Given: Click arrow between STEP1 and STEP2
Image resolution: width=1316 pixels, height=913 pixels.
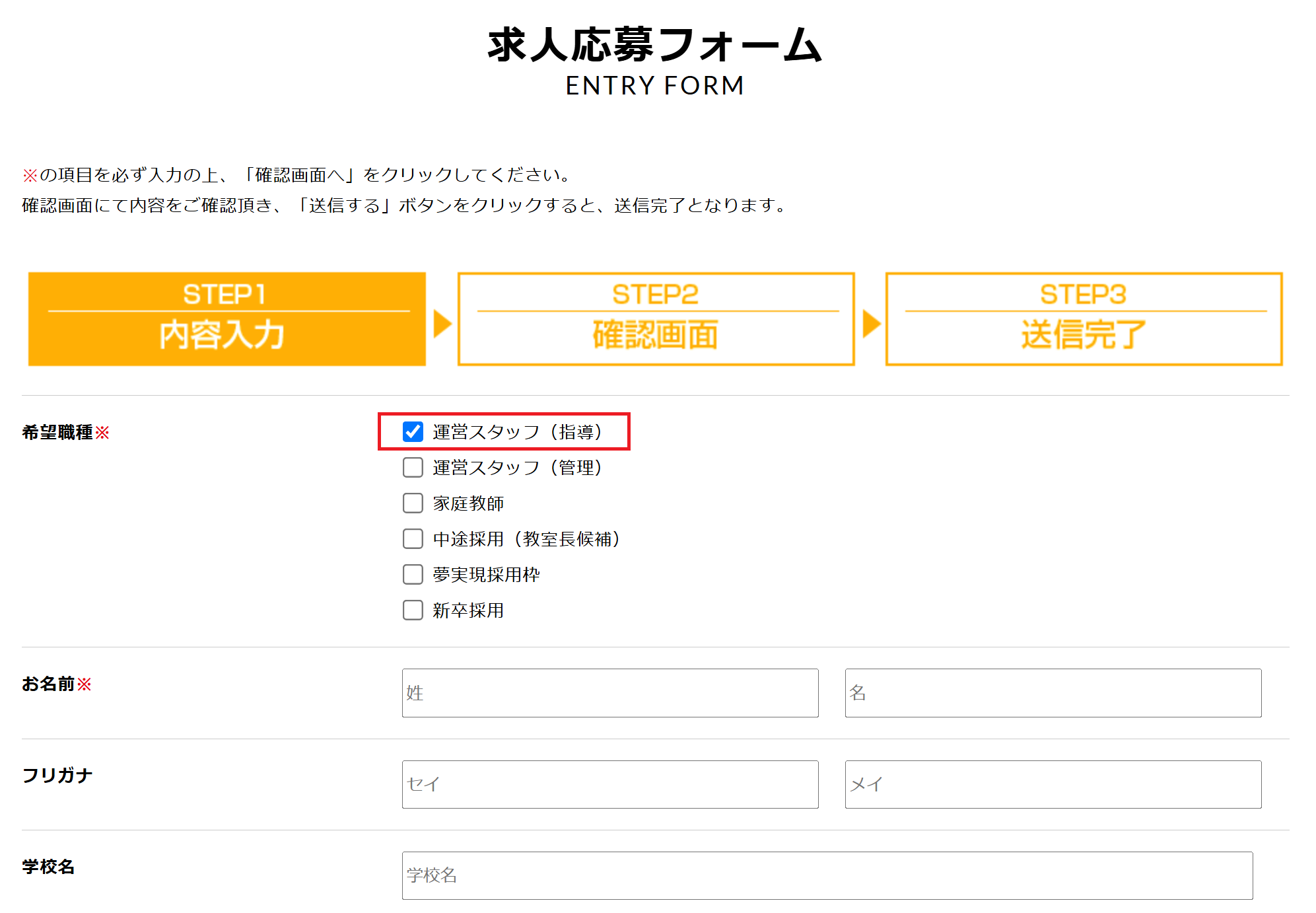Looking at the screenshot, I should [x=442, y=324].
